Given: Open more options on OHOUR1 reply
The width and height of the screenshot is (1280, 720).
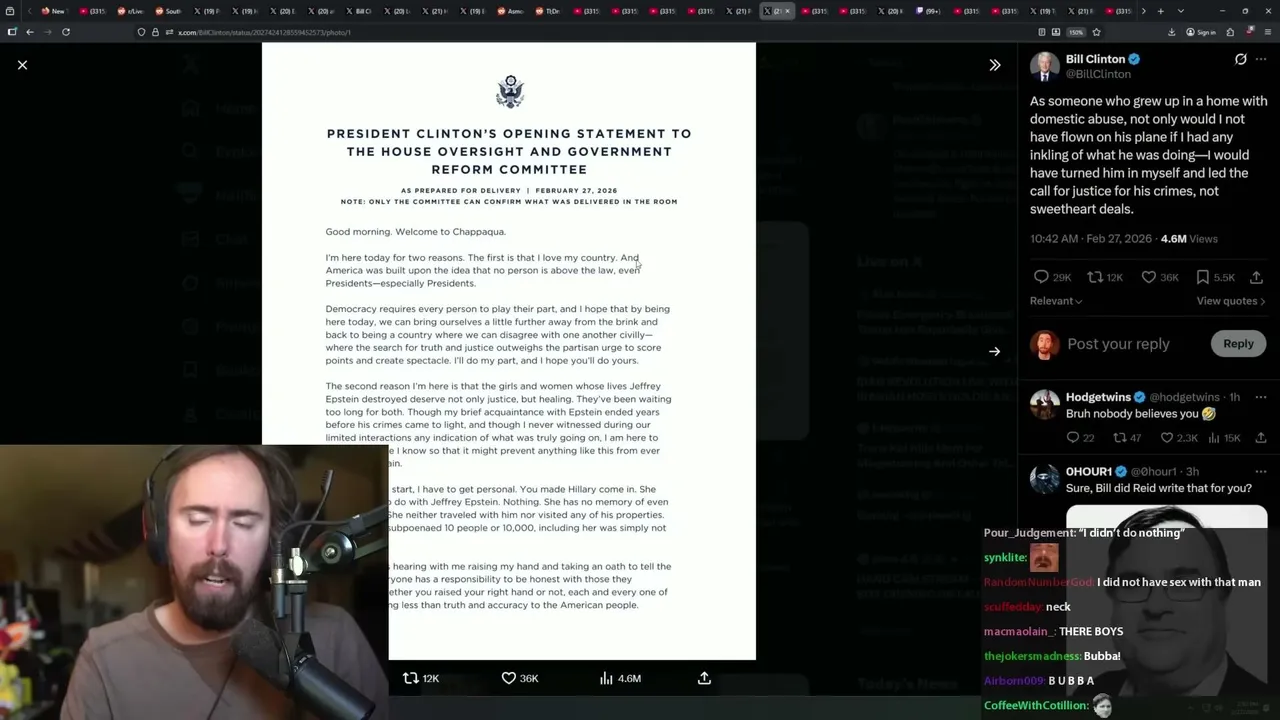Looking at the screenshot, I should point(1261,472).
